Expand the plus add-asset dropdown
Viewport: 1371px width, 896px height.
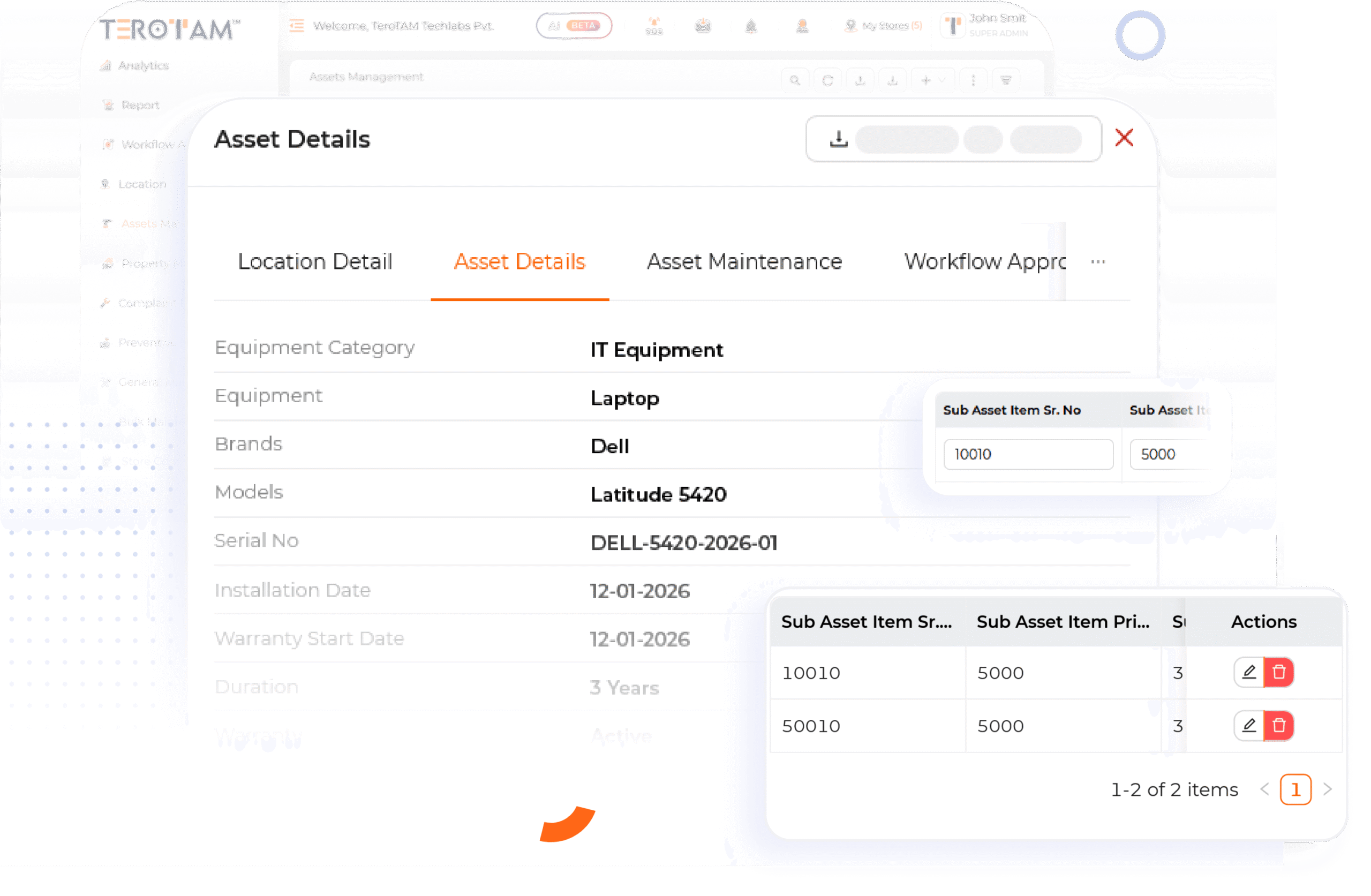[932, 80]
